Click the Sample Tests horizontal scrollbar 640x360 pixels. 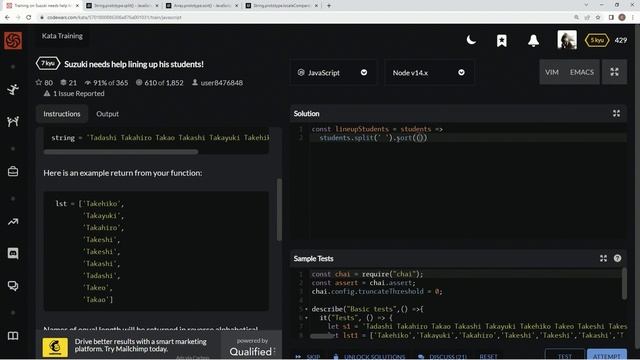coord(322,336)
